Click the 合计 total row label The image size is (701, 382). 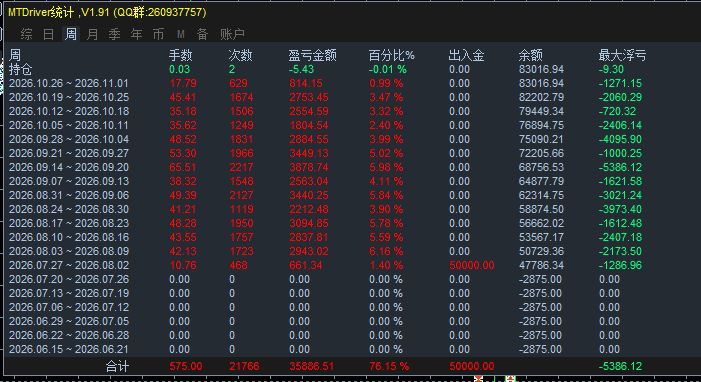point(118,366)
